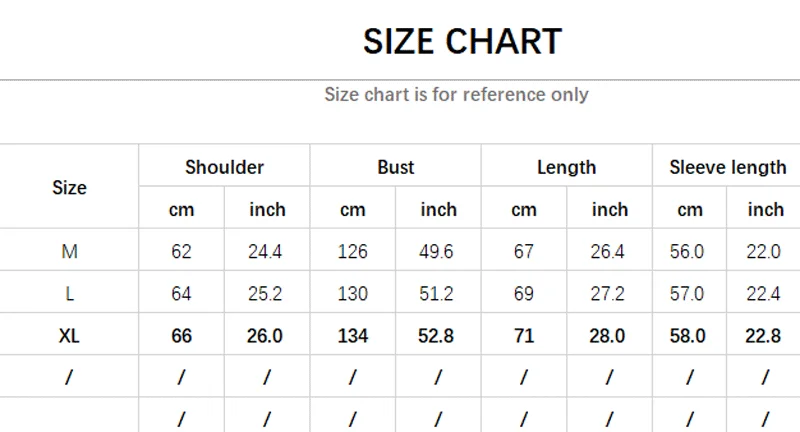Click the XL bust value 134
Image resolution: width=800 pixels, height=432 pixels.
click(x=353, y=336)
